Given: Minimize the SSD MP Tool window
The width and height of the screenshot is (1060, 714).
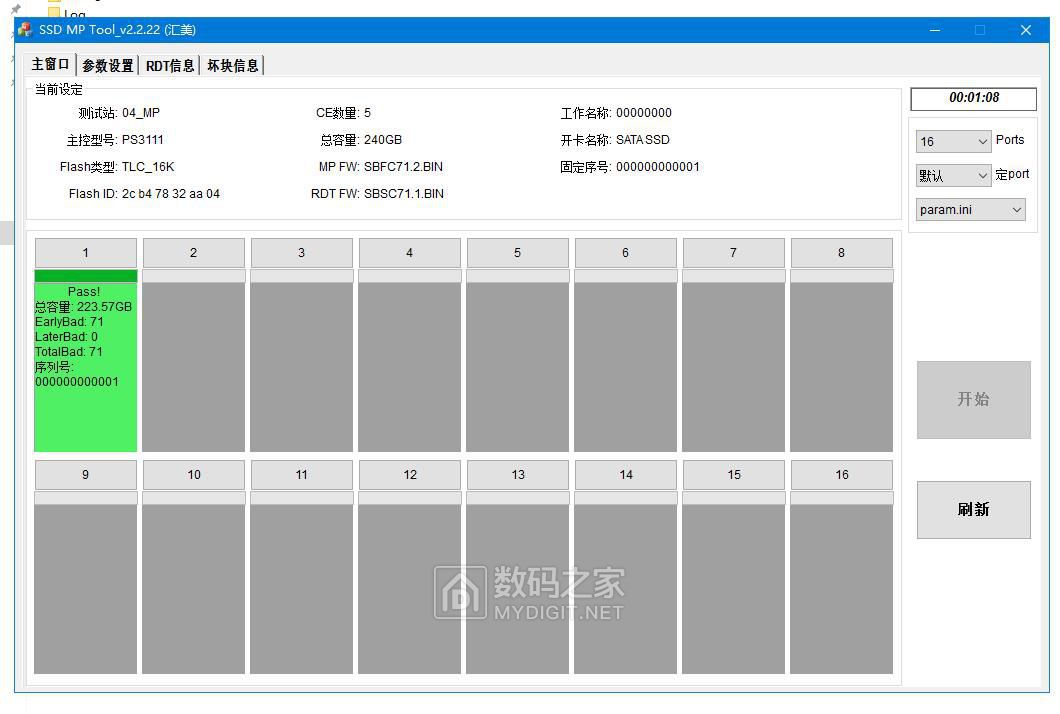Looking at the screenshot, I should click(x=935, y=30).
